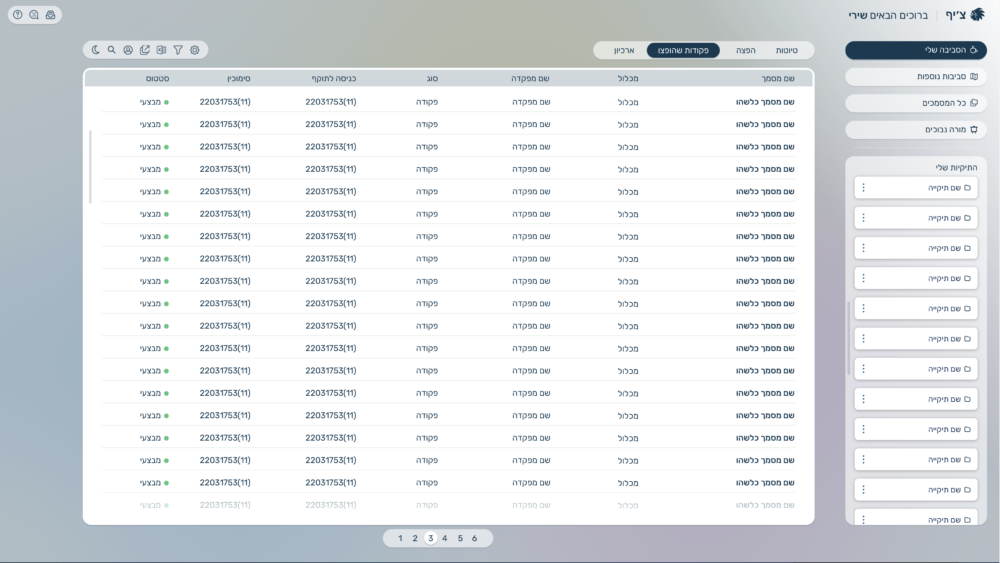Select the הסביבה שלי sidebar button

[916, 50]
